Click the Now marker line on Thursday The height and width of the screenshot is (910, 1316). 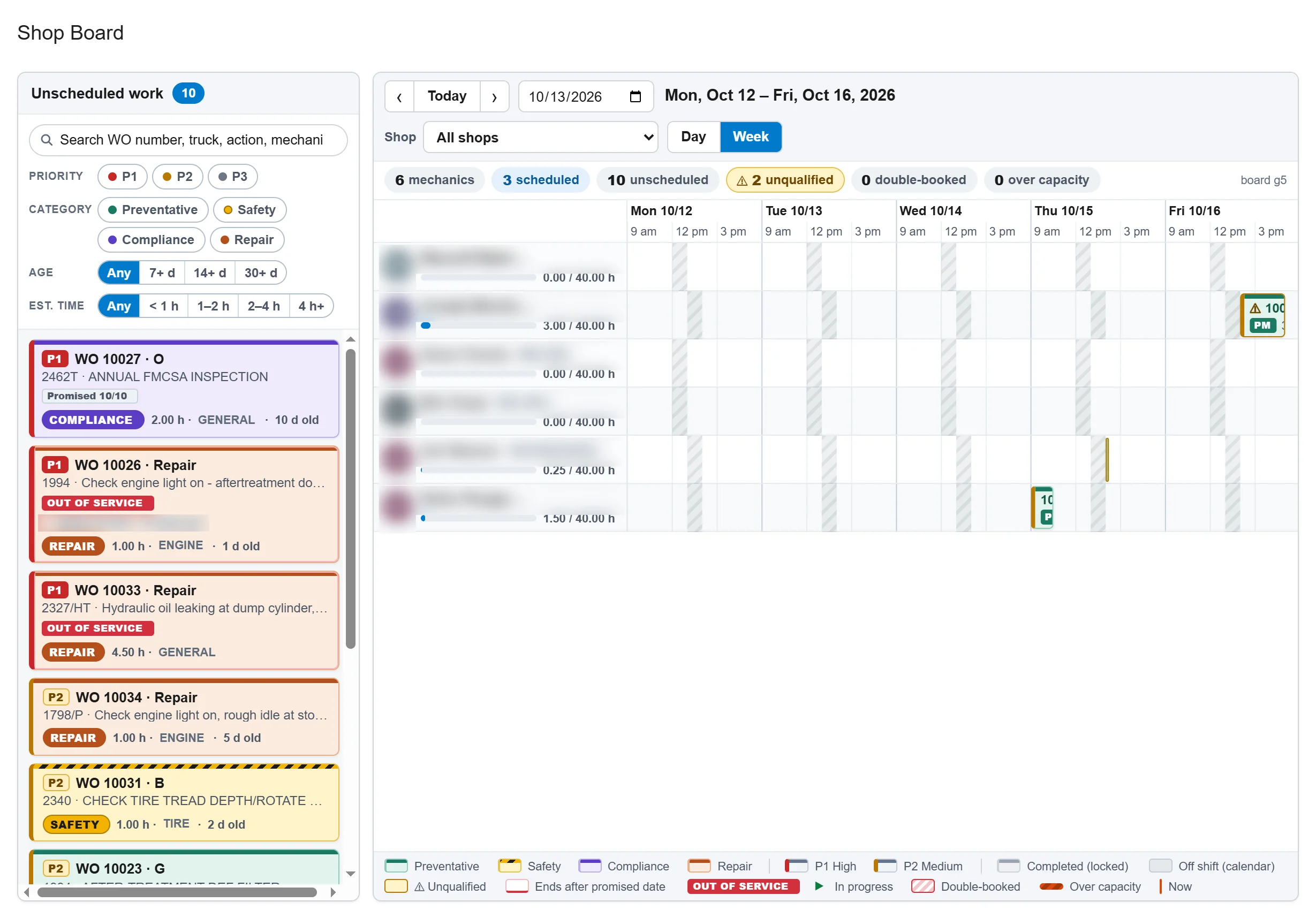click(1107, 460)
